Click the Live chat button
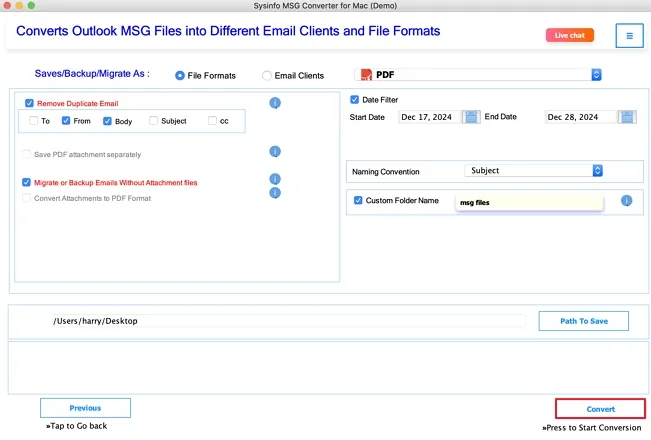651x440 pixels. (570, 35)
